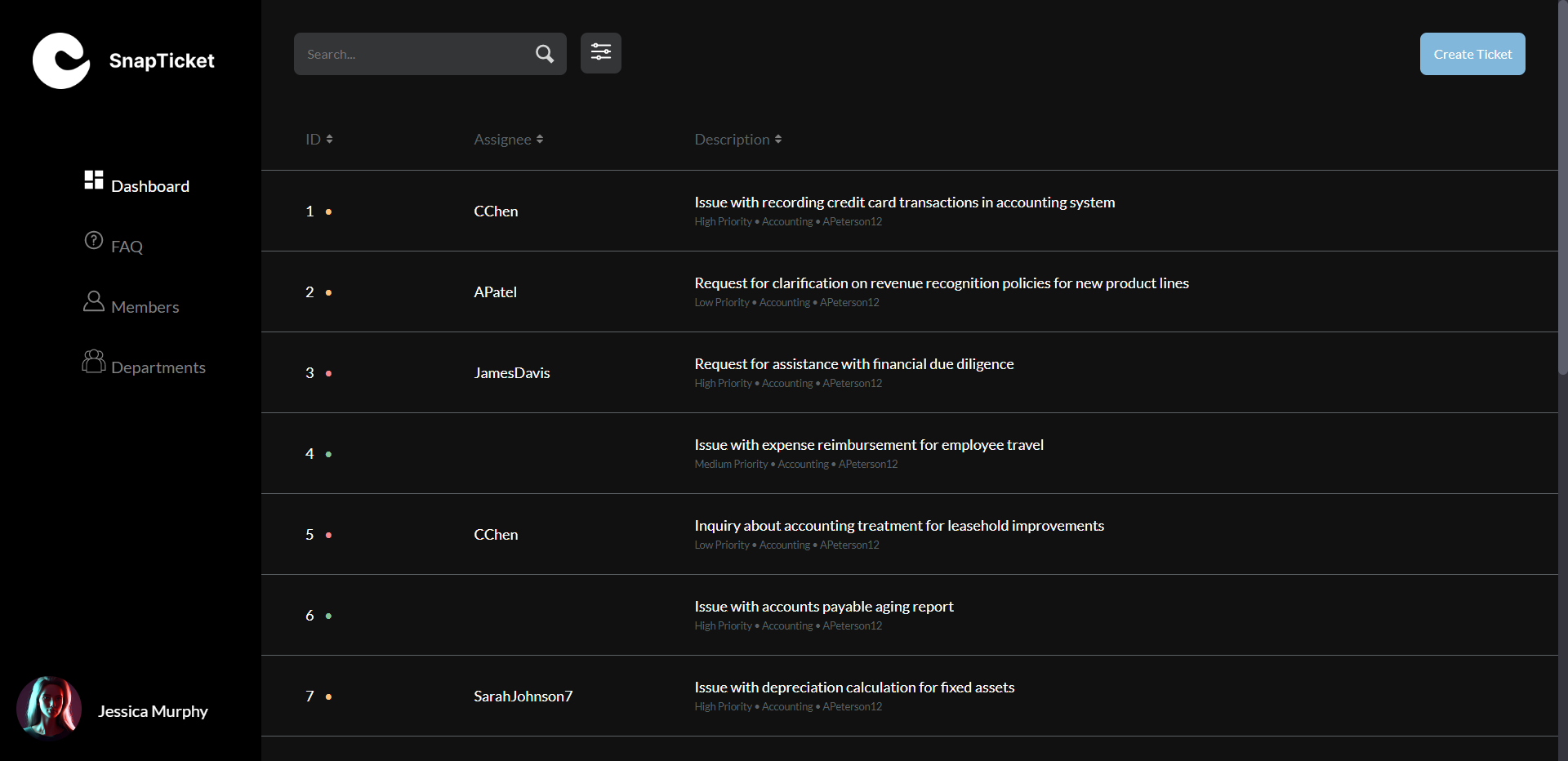Screen dimensions: 1568x761
Task: Open the filter settings icon button
Action: coord(601,53)
